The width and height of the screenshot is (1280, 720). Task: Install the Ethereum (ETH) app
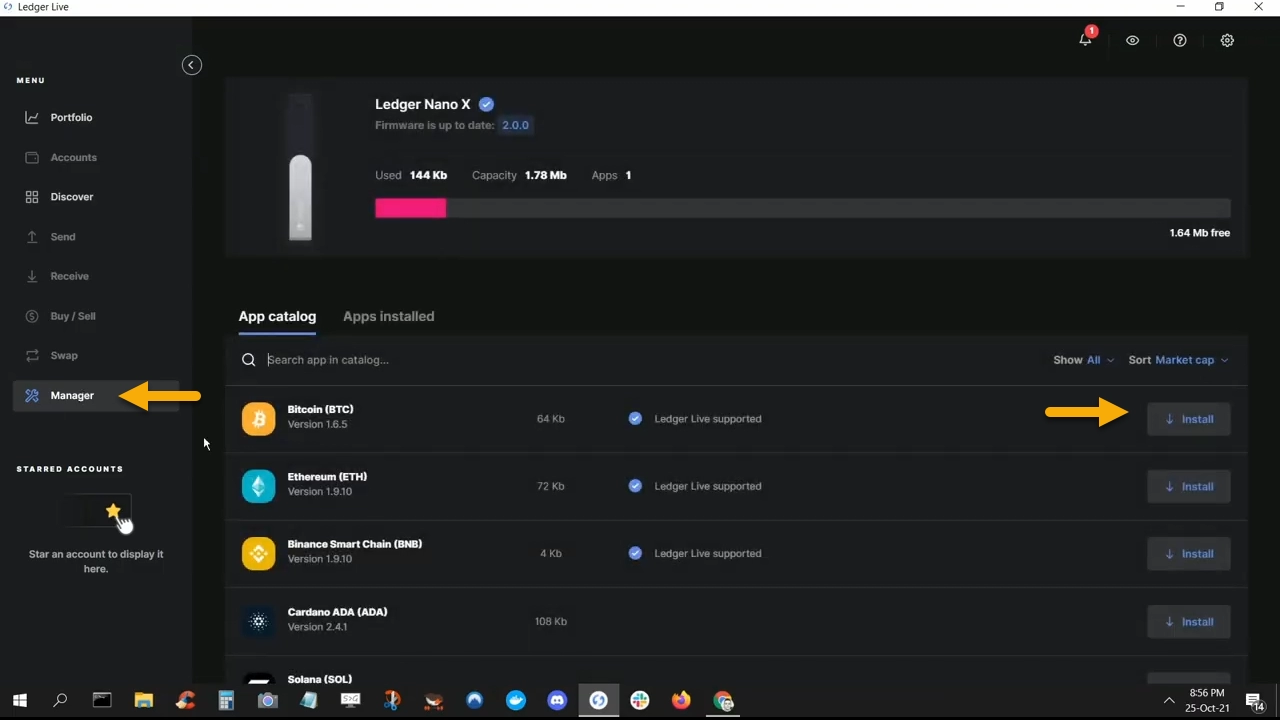[x=1188, y=486]
